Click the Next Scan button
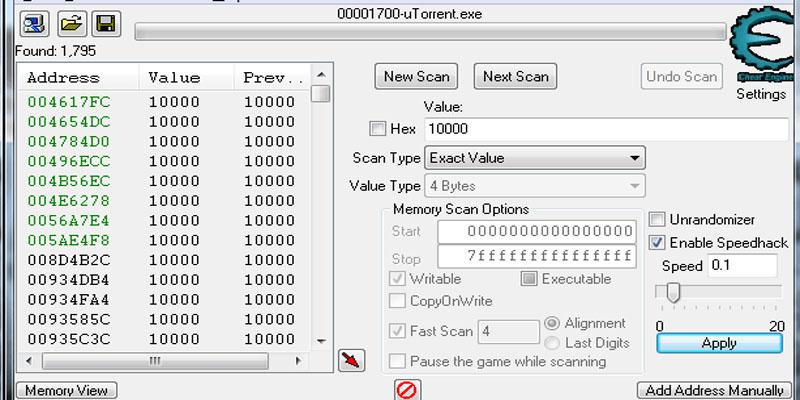The image size is (800, 400). [x=515, y=77]
